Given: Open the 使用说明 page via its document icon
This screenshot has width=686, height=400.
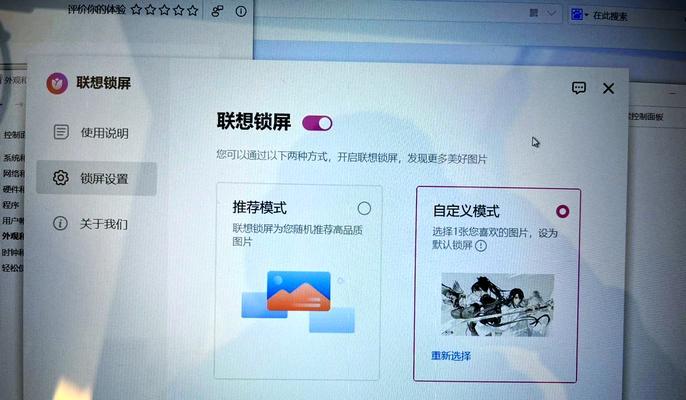Looking at the screenshot, I should 61,132.
